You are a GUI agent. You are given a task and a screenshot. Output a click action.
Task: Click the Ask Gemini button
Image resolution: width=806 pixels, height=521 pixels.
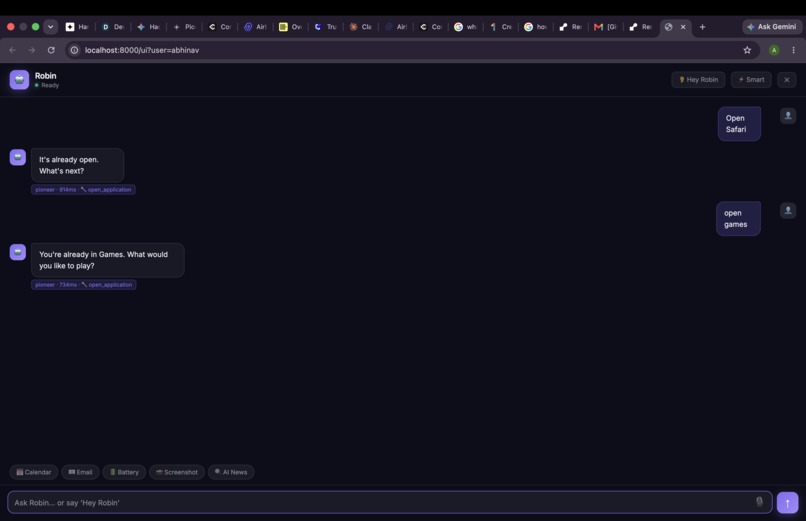tap(772, 27)
